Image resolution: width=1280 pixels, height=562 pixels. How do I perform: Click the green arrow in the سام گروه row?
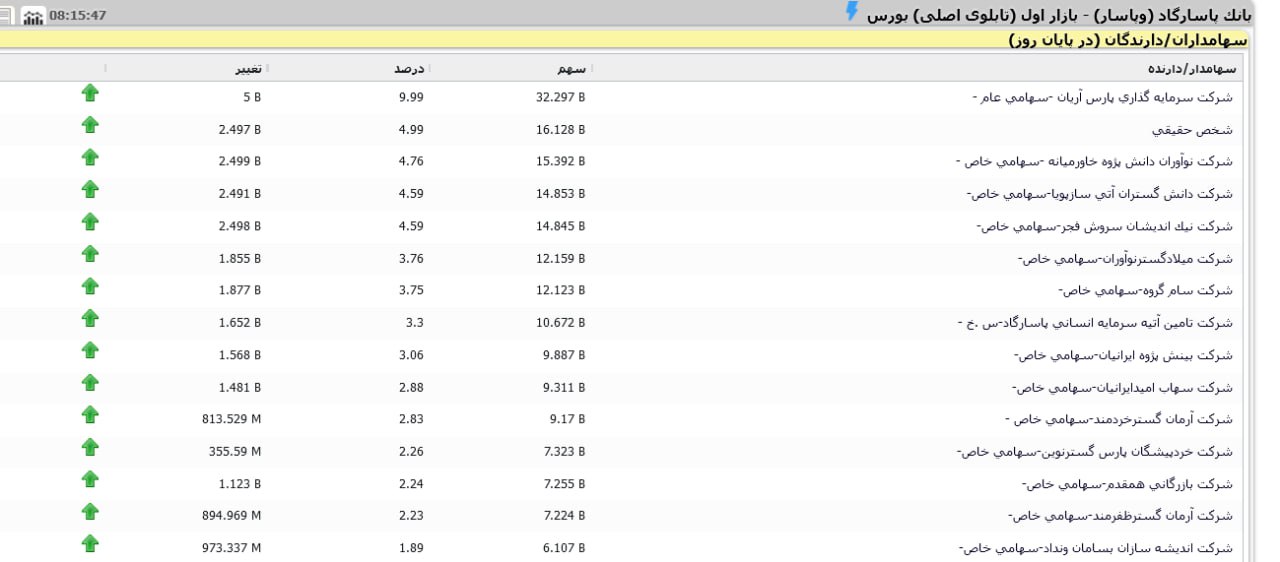tap(90, 286)
